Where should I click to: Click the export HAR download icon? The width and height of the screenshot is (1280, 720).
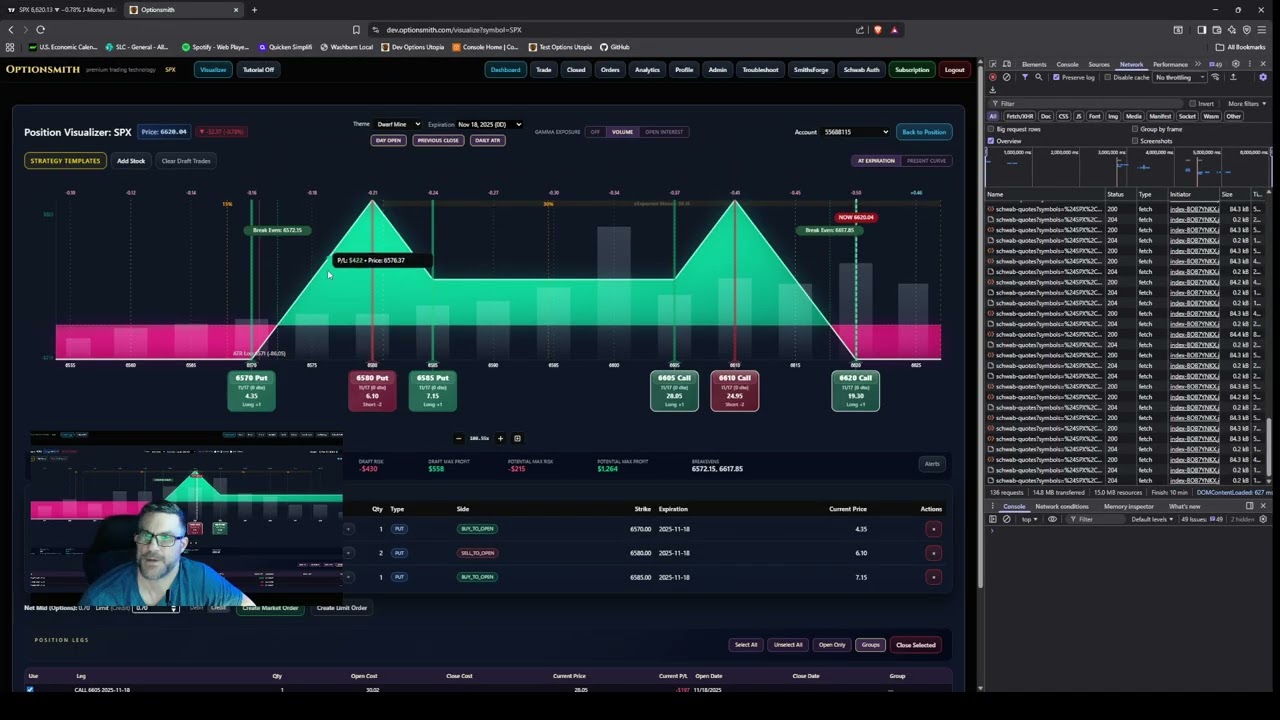point(992,90)
